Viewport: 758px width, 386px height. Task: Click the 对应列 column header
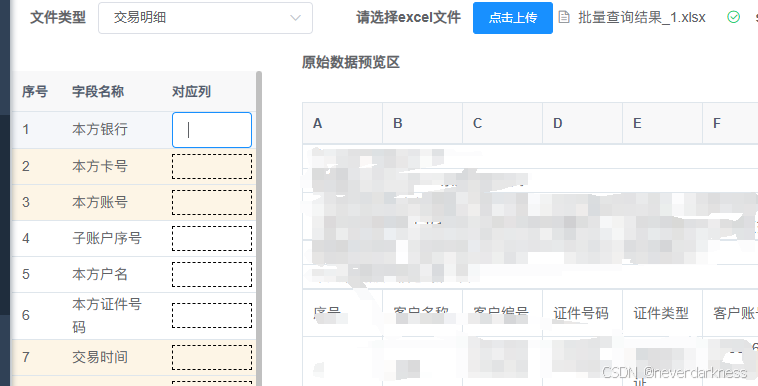tap(191, 91)
